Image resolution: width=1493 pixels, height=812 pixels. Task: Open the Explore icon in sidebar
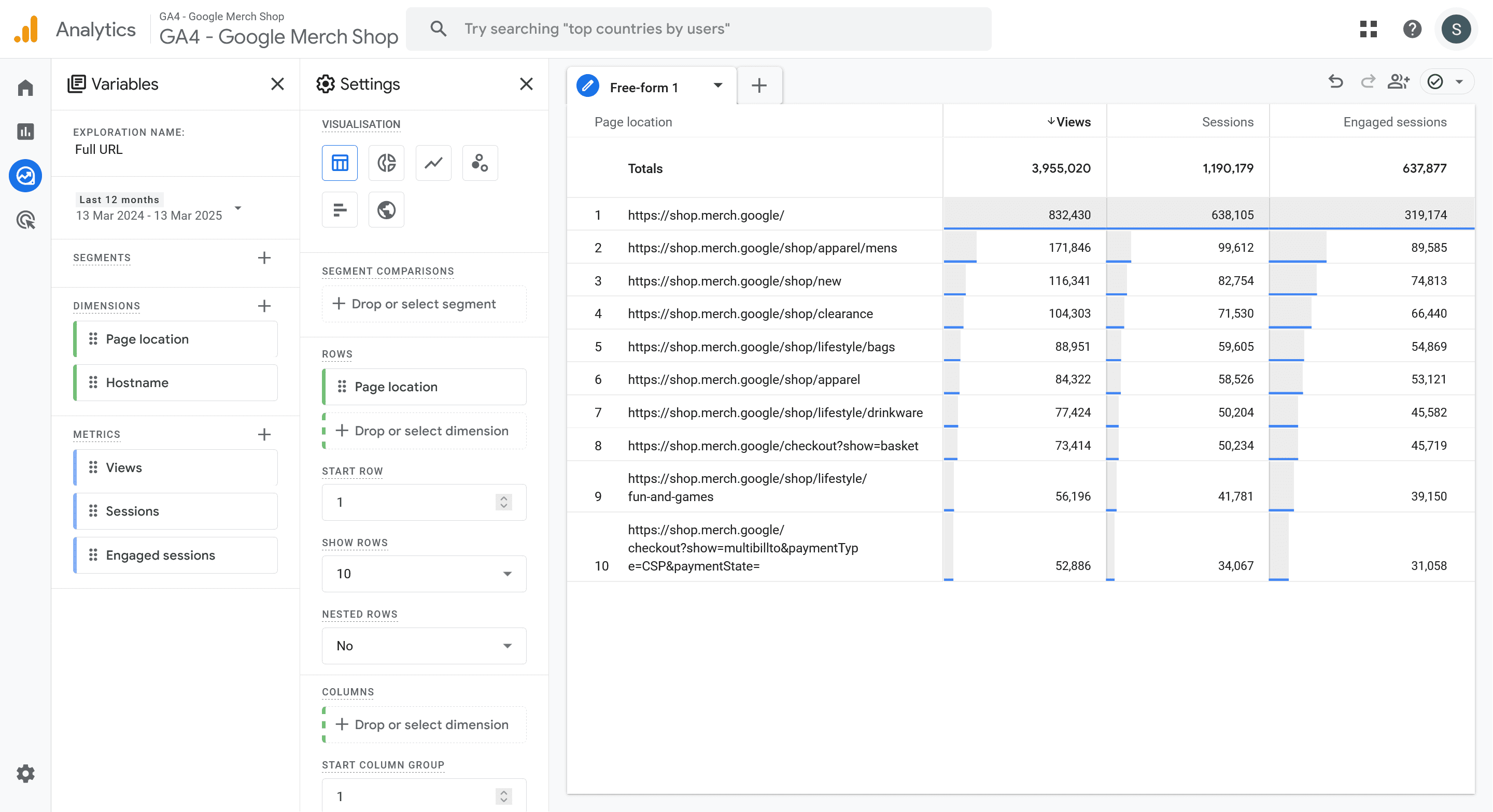tap(25, 176)
